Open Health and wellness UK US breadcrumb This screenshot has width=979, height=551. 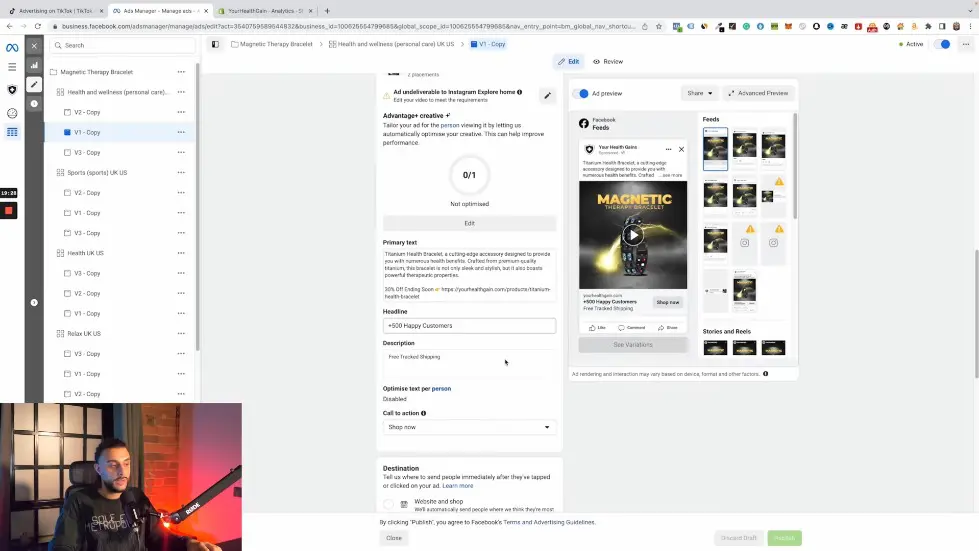click(391, 44)
